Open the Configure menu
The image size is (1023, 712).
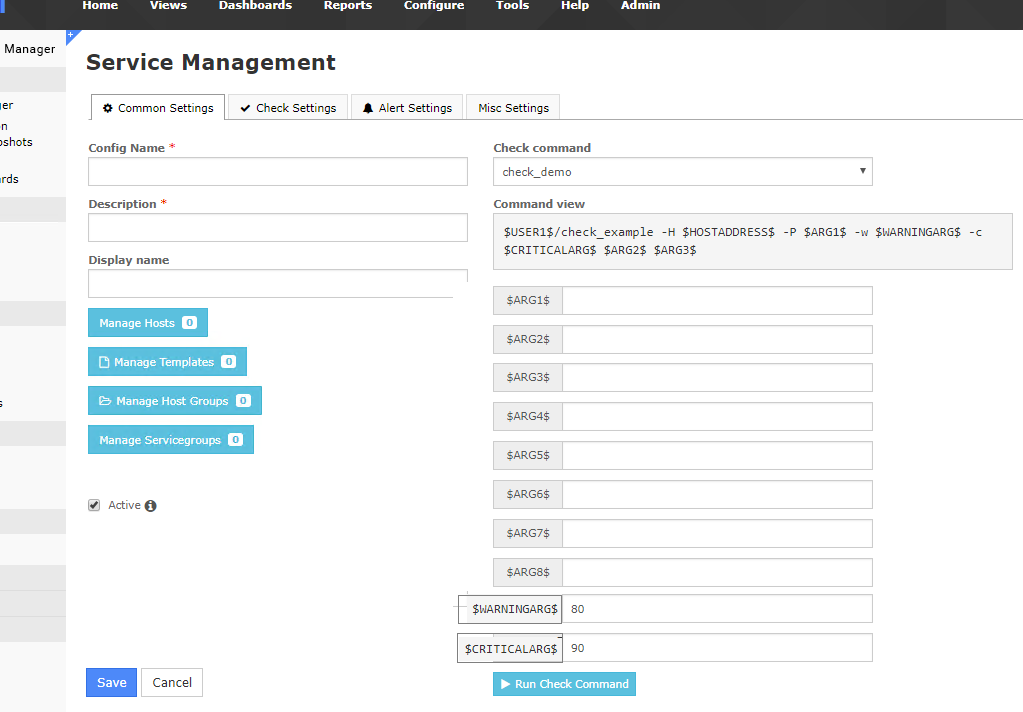pos(434,6)
